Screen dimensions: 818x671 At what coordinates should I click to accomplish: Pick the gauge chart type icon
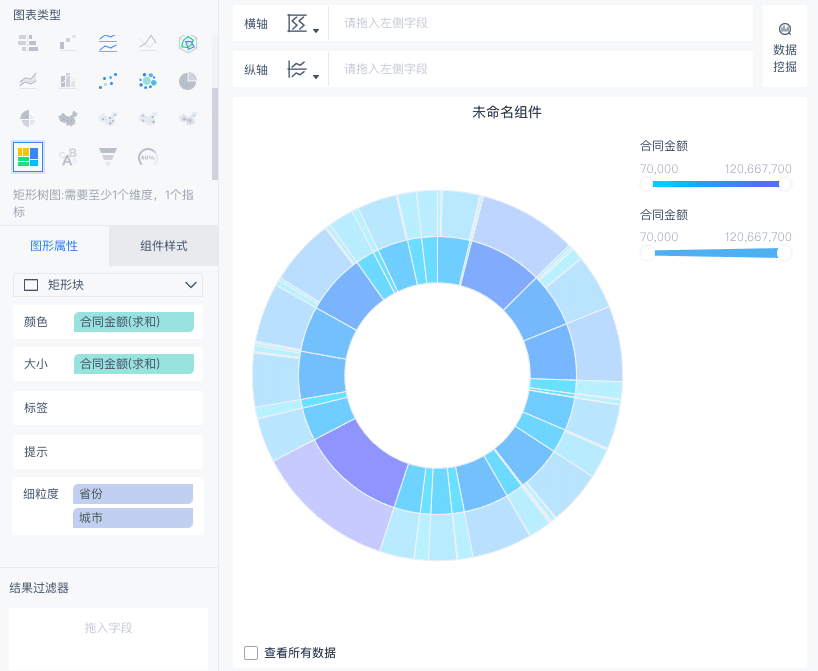148,157
